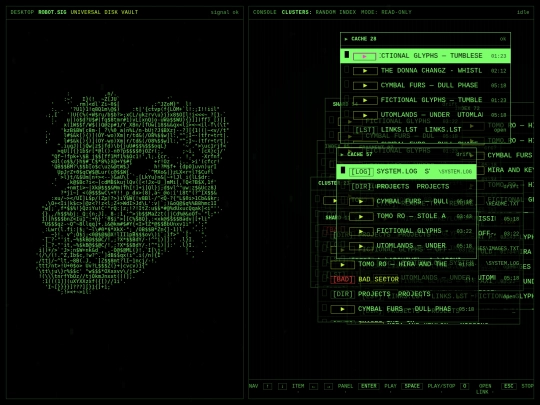Screen dimensions: 540x405
Task: Select the Desktop header item
Action: click(x=22, y=12)
